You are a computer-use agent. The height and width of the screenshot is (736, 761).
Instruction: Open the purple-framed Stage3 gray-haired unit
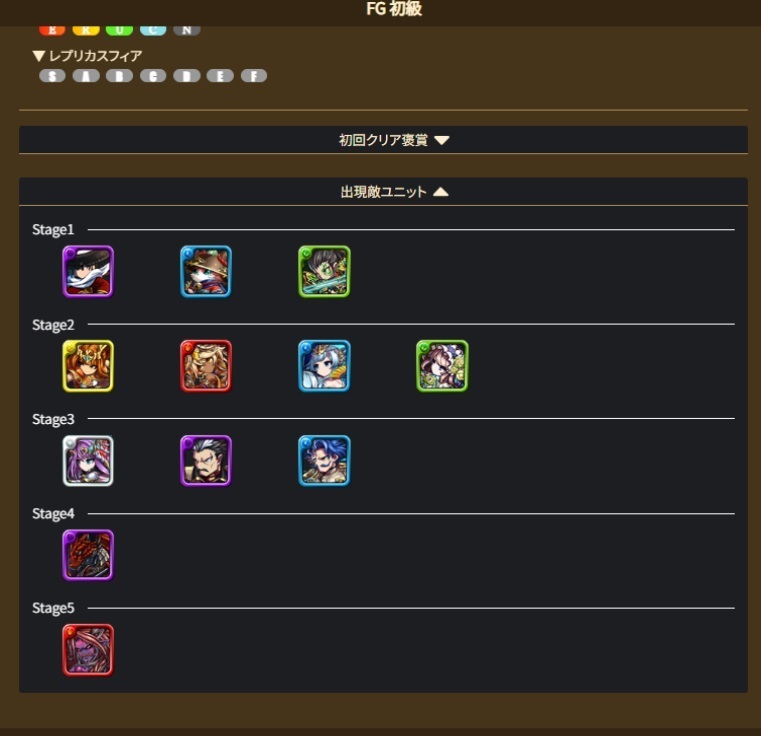click(206, 461)
